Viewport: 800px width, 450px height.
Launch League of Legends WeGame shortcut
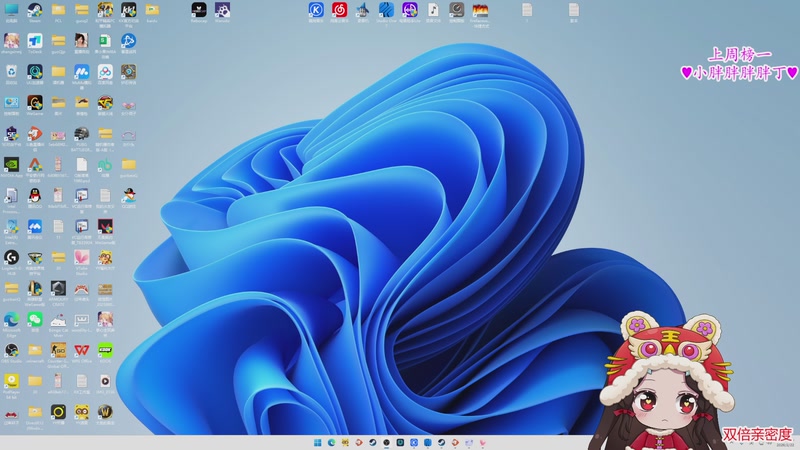35,289
